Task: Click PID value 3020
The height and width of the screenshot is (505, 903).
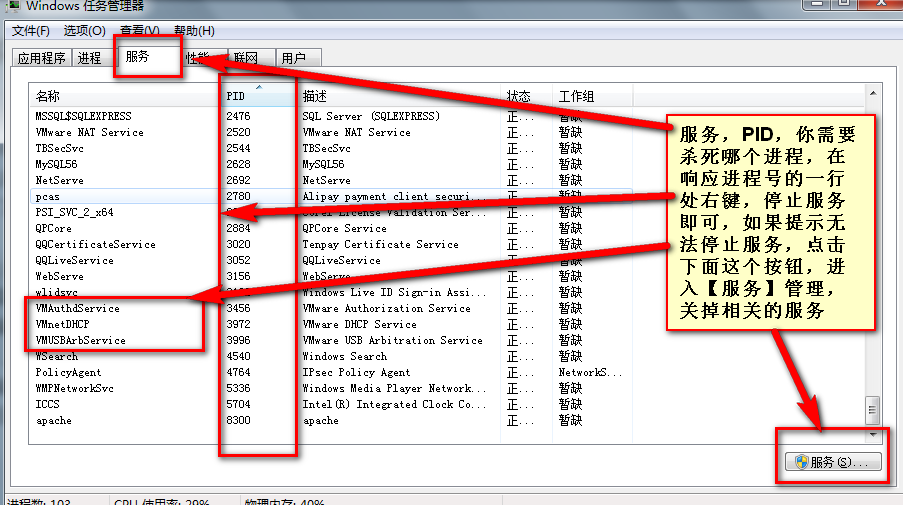Action: coord(238,245)
